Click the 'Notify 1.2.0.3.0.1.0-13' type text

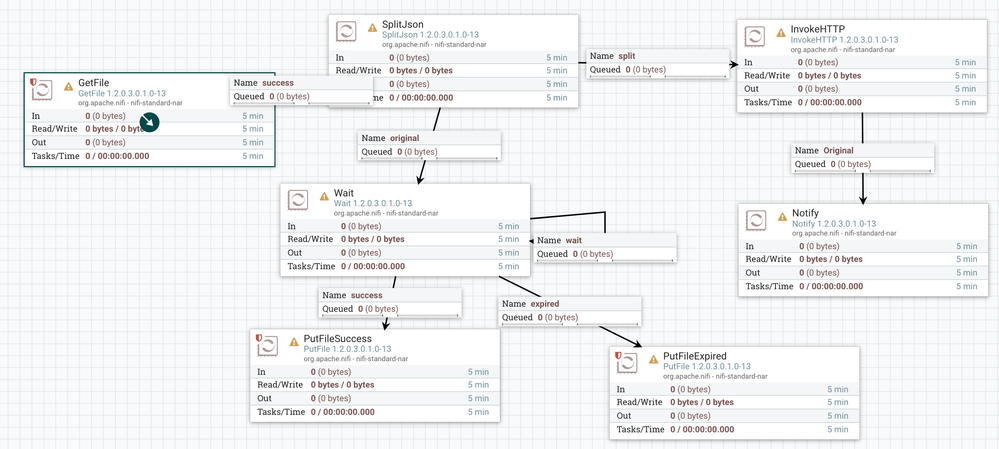(x=834, y=224)
